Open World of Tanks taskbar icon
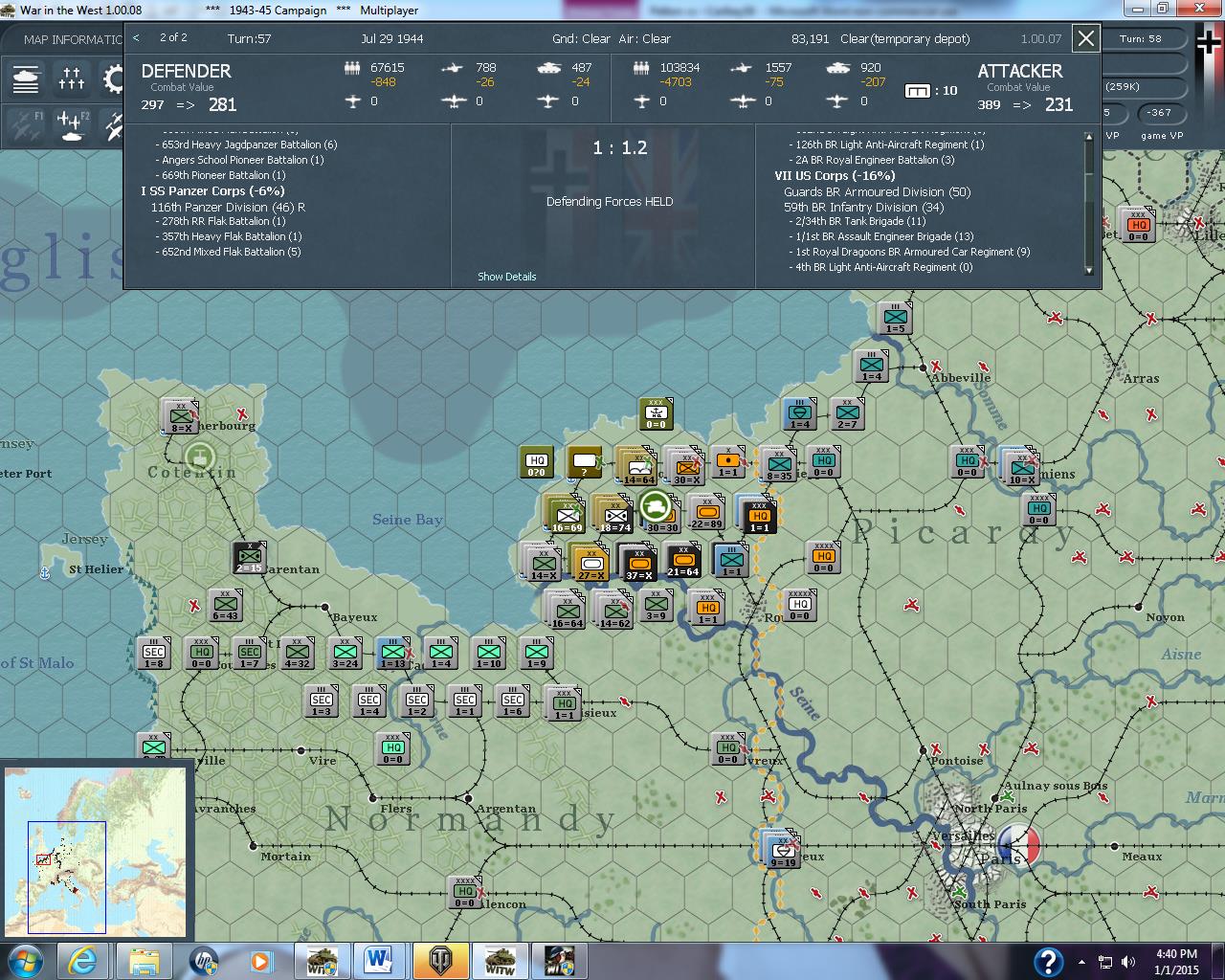This screenshot has width=1225, height=980. point(441,960)
